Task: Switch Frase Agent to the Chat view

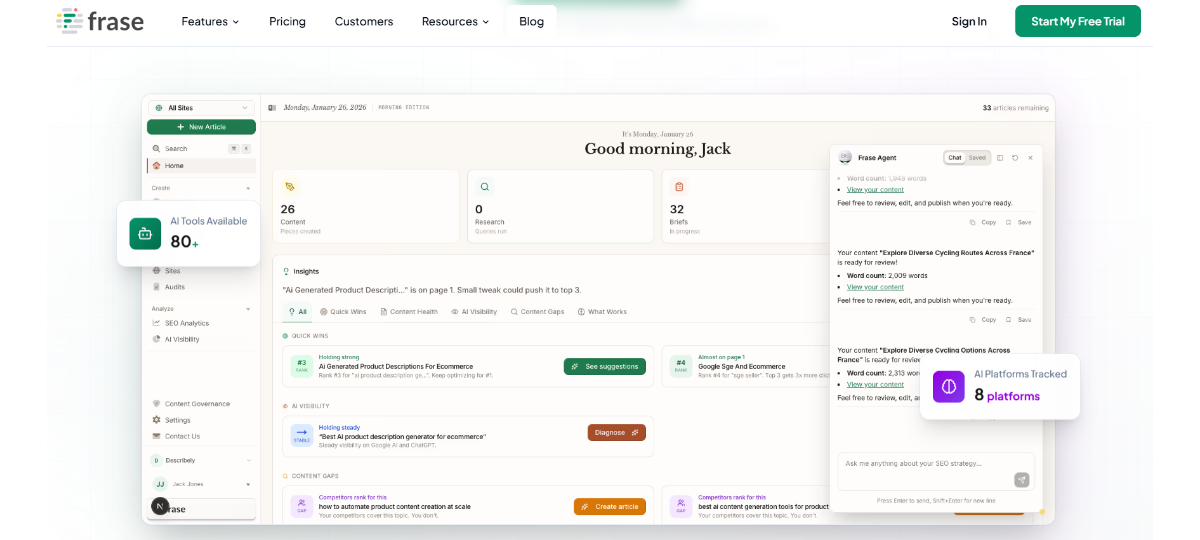Action: coord(955,158)
